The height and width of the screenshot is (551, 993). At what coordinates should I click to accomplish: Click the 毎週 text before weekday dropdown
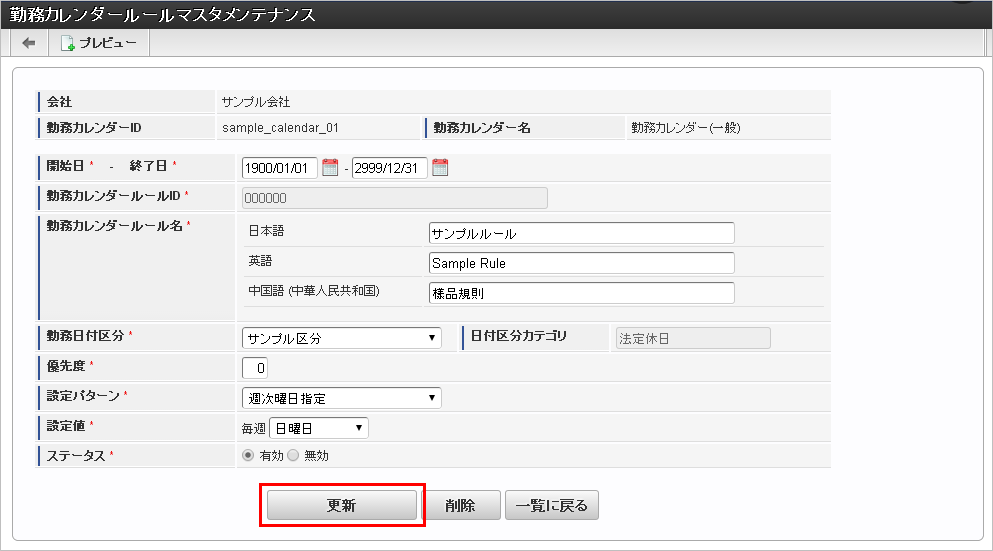coord(253,429)
